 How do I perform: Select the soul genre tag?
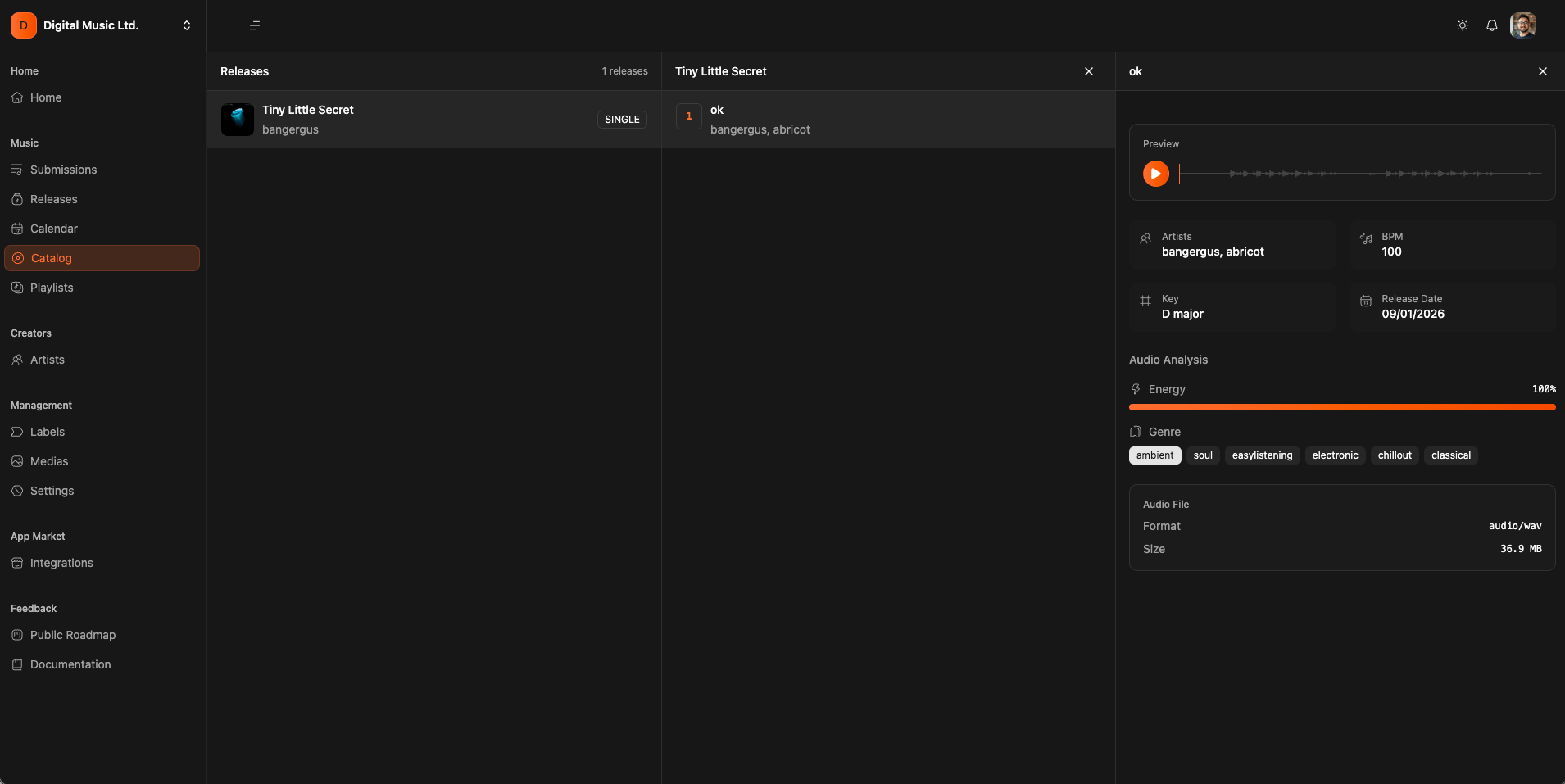[1203, 455]
